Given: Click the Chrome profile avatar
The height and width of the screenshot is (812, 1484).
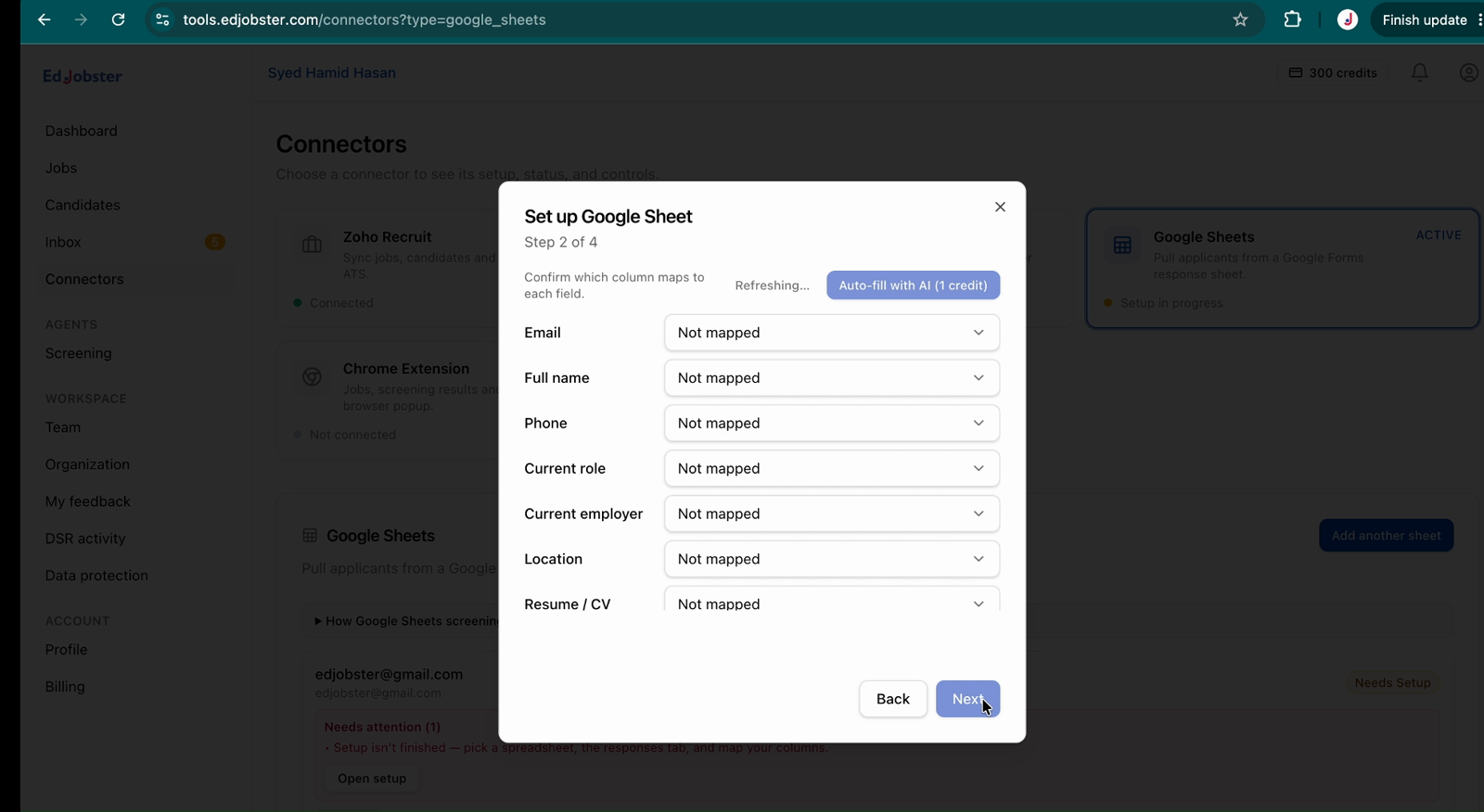Looking at the screenshot, I should [x=1348, y=19].
